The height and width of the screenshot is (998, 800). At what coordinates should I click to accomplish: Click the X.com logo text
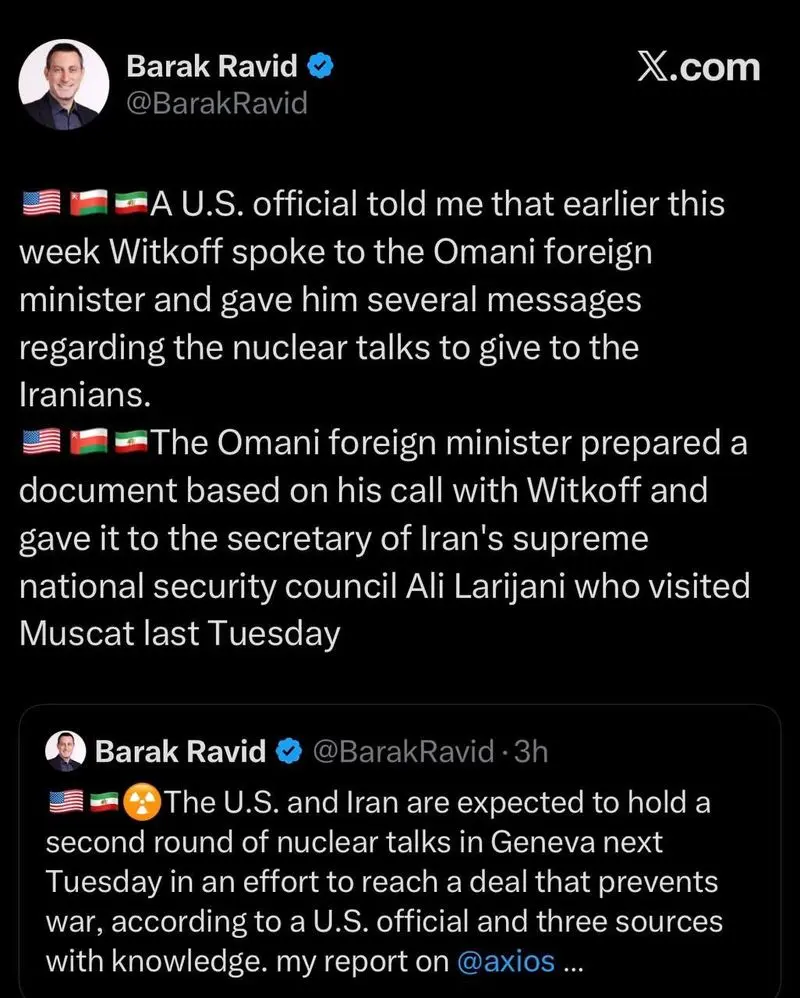click(699, 68)
